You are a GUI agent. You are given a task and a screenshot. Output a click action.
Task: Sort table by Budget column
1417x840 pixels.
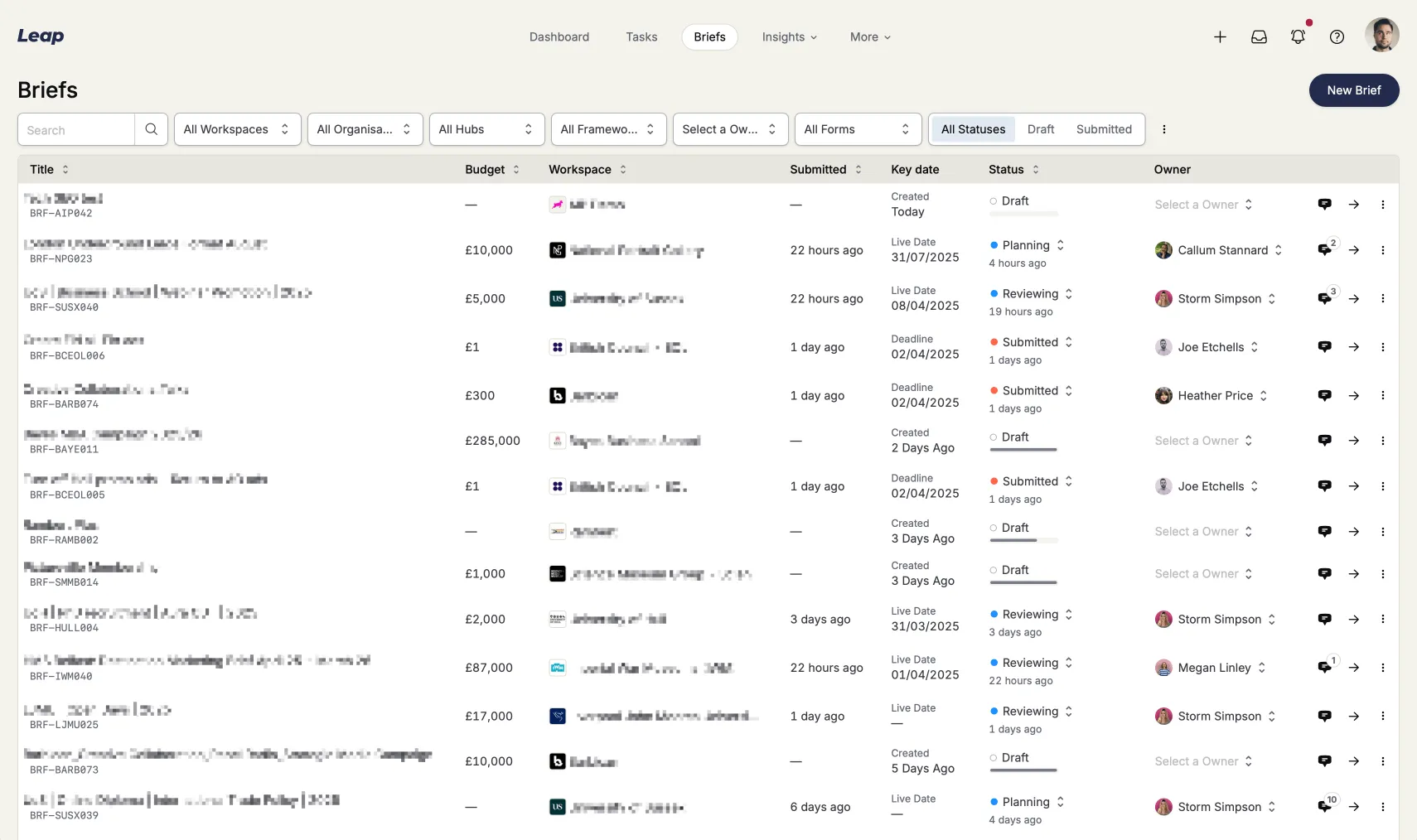[492, 170]
